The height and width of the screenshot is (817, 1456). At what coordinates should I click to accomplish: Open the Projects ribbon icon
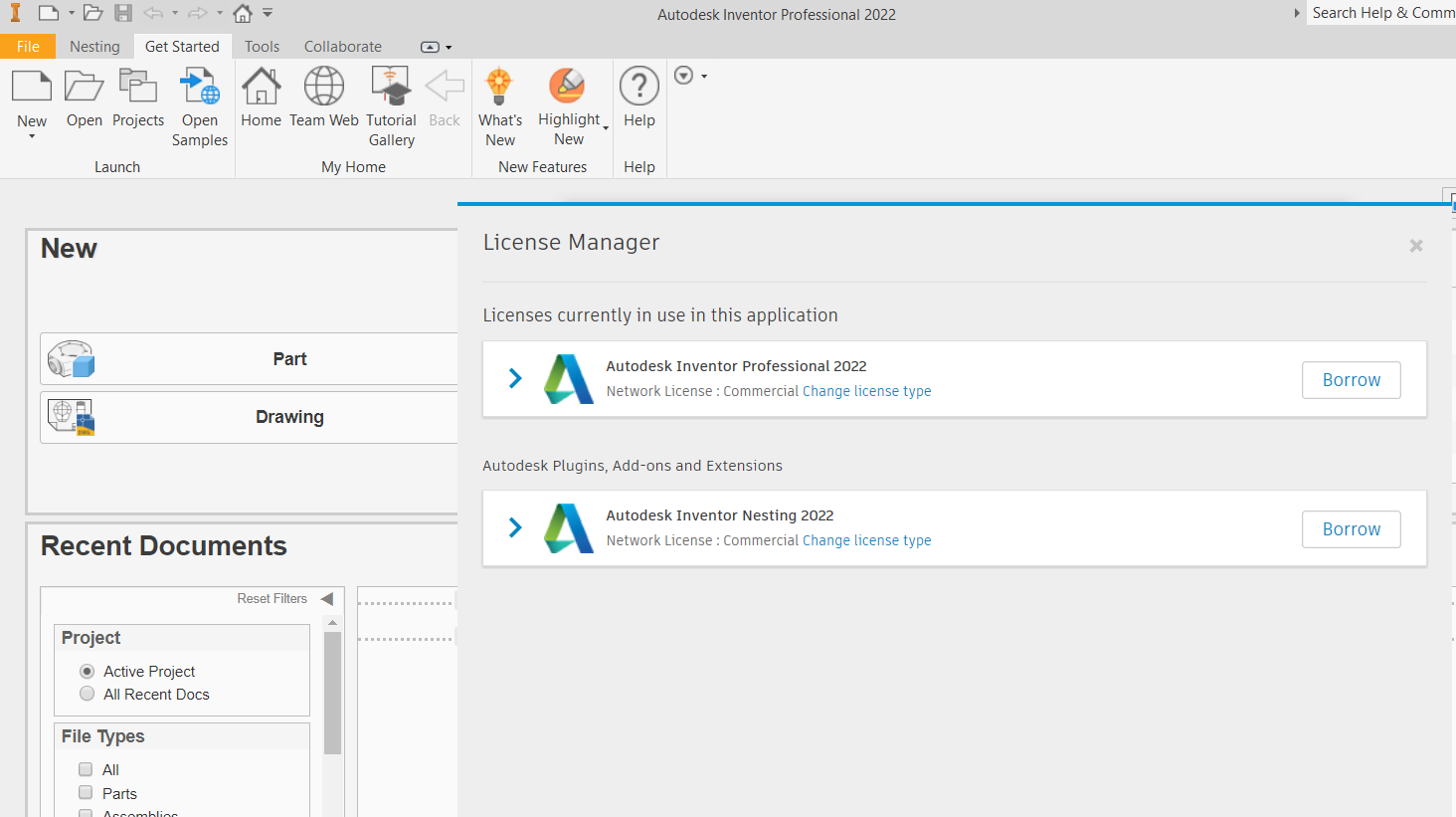coord(138,87)
